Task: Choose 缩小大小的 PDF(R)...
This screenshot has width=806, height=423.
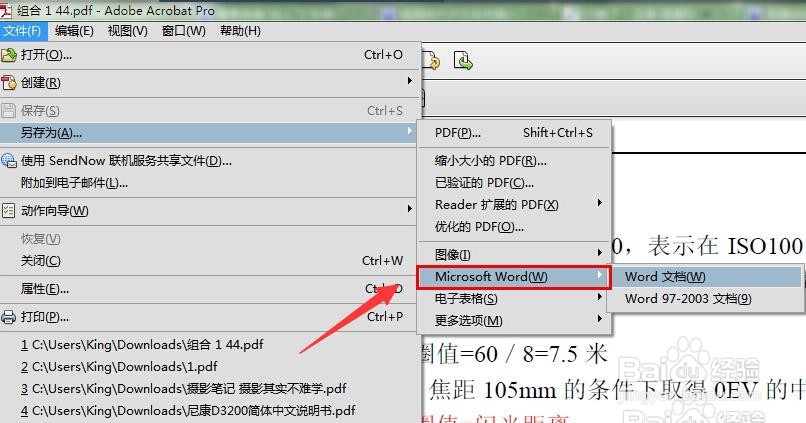Action: [x=514, y=160]
